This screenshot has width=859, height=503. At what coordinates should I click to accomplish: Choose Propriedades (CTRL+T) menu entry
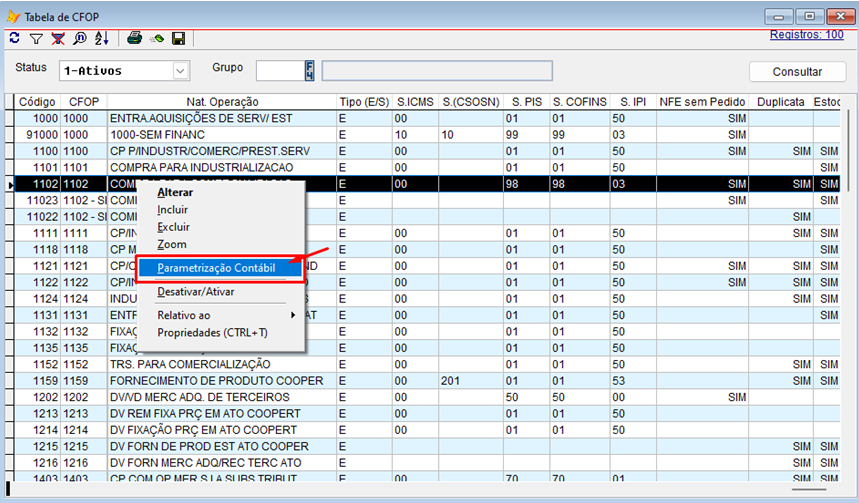pos(212,332)
